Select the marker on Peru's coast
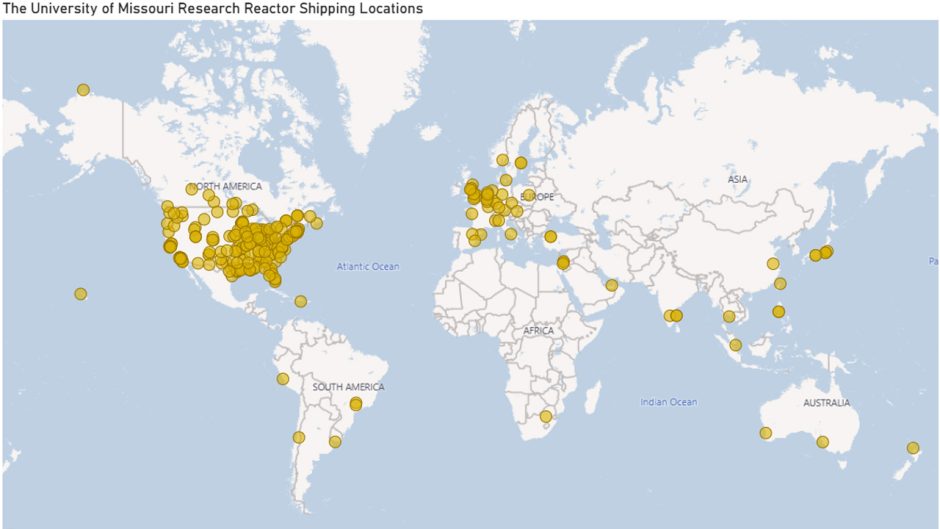This screenshot has width=940, height=529. coord(283,379)
